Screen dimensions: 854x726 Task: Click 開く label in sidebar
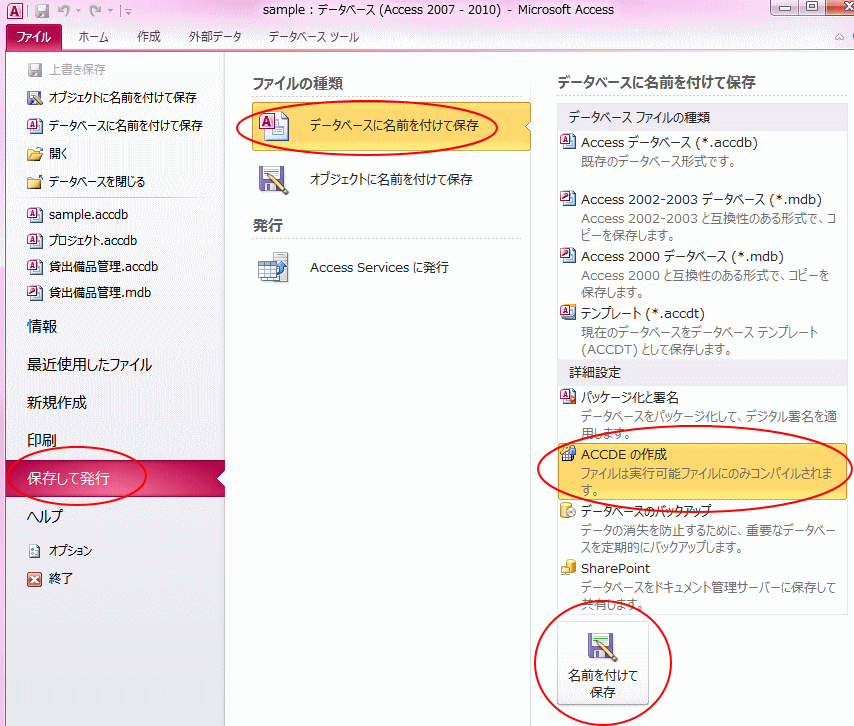[x=58, y=154]
